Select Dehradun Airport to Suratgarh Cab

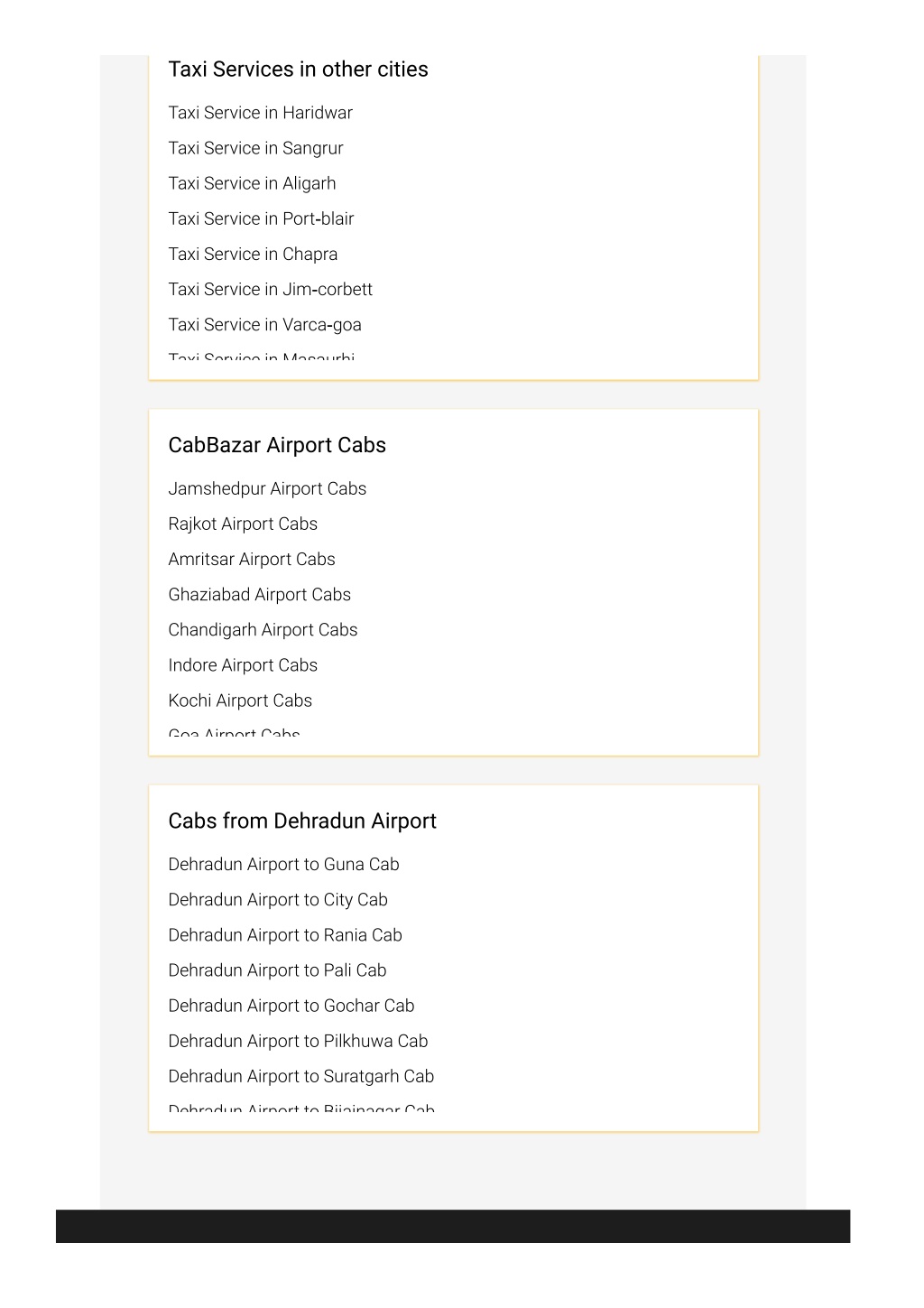301,1076
